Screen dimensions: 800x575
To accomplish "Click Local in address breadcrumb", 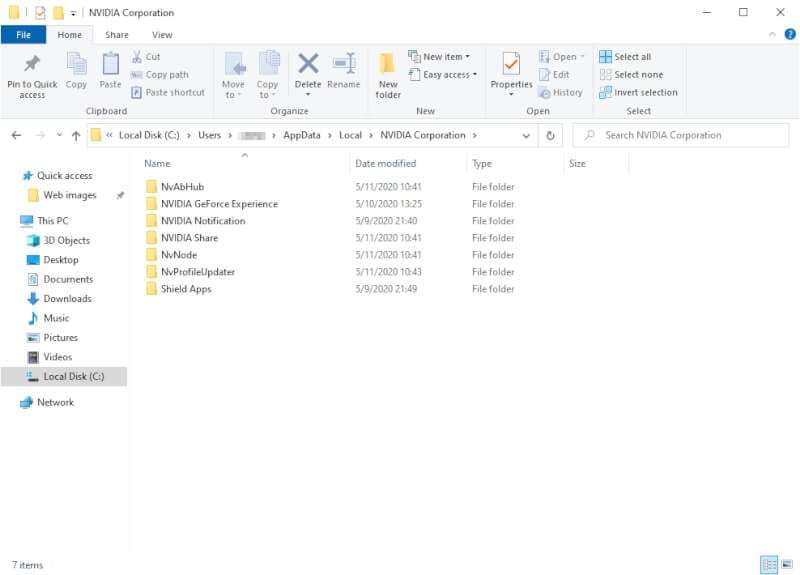I will [351, 135].
